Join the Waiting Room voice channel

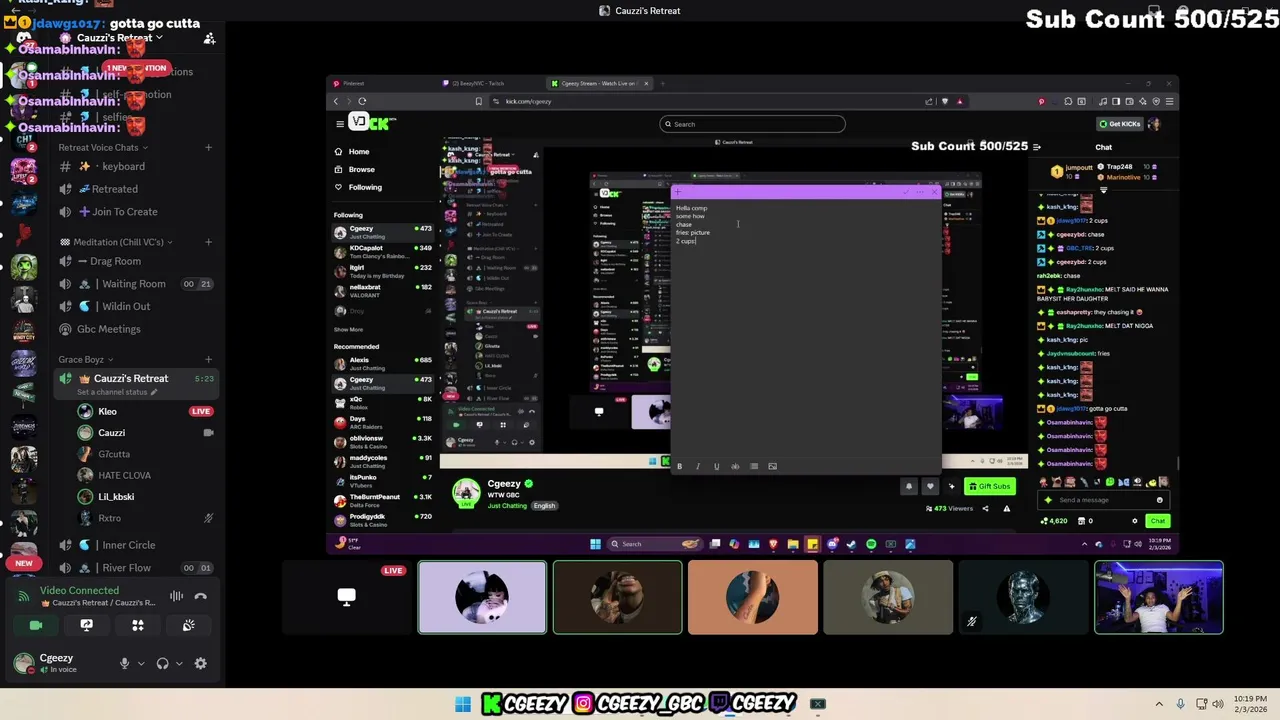click(136, 284)
